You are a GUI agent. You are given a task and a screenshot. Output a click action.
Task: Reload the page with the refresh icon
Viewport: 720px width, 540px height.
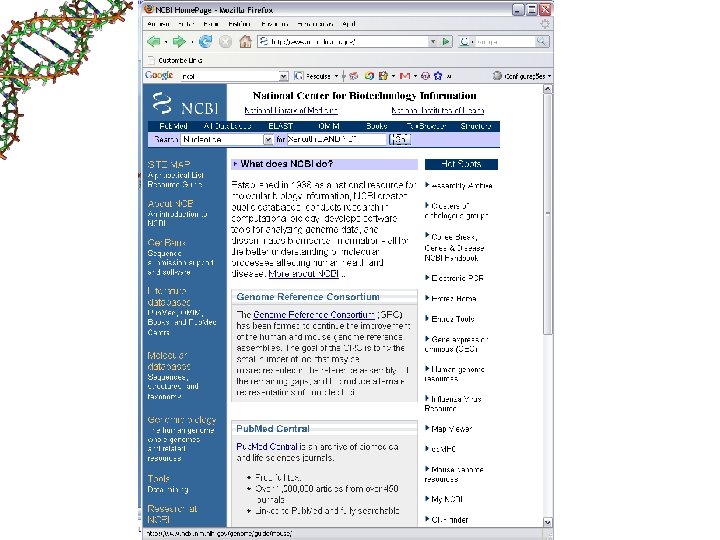pos(205,42)
